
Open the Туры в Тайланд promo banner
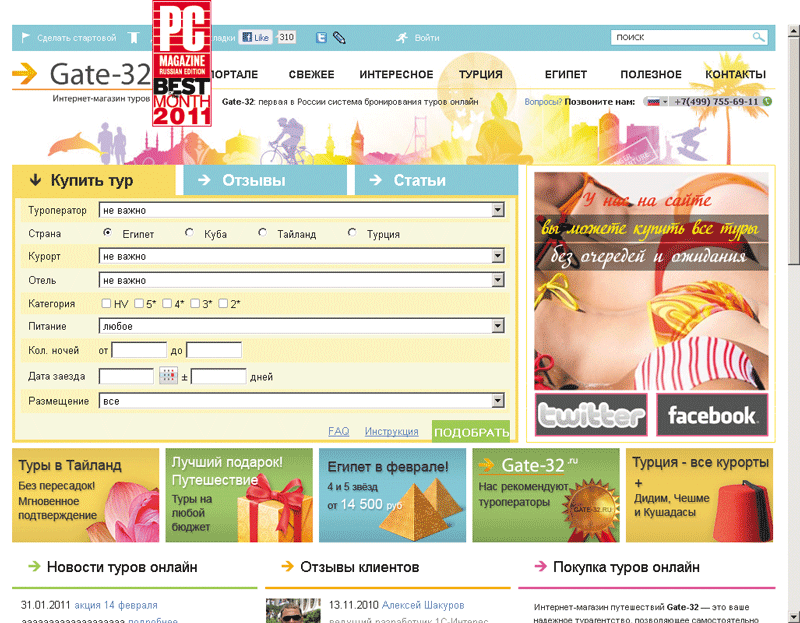pyautogui.click(x=86, y=495)
